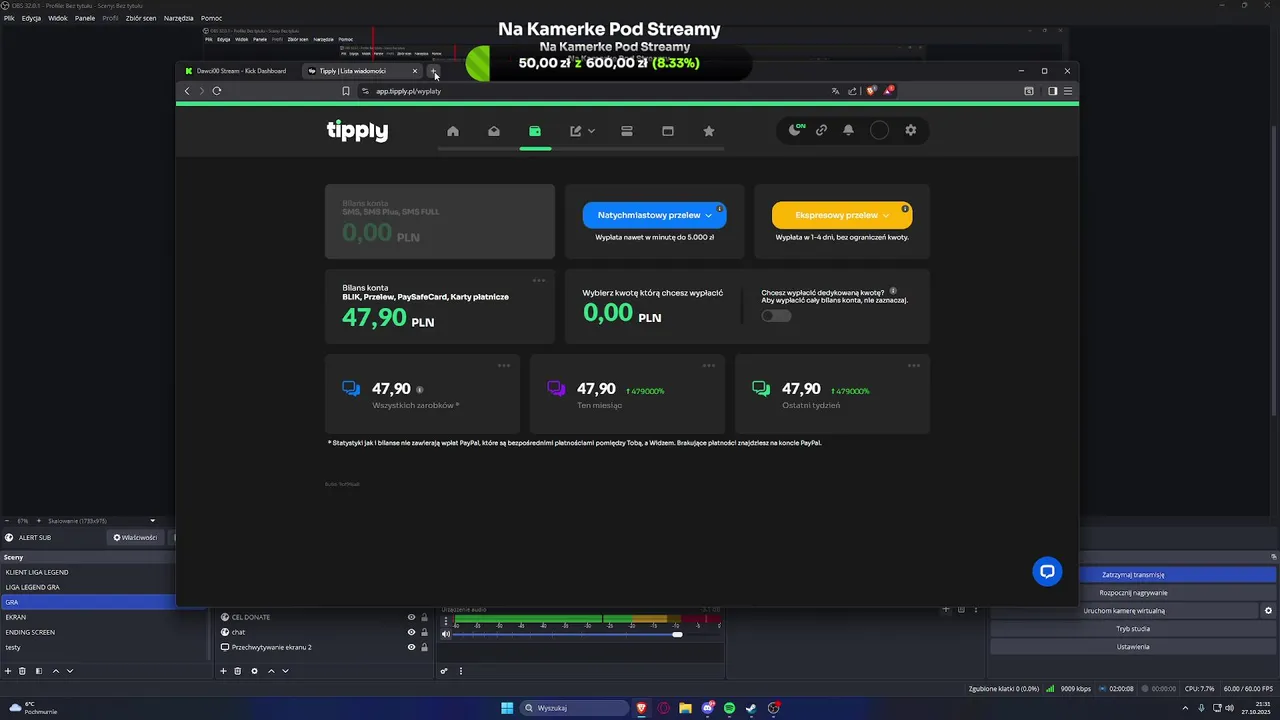Open the Brave Shields lion icon
This screenshot has width=1280, height=720.
click(x=871, y=91)
